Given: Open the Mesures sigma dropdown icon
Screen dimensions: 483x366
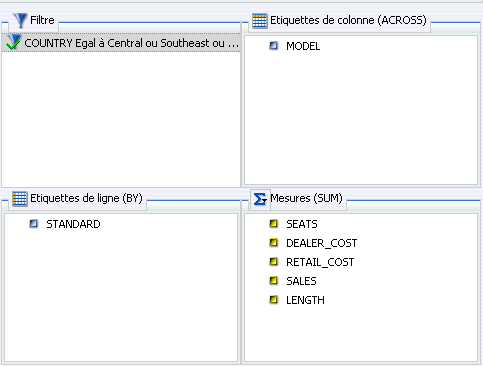Looking at the screenshot, I should (260, 199).
